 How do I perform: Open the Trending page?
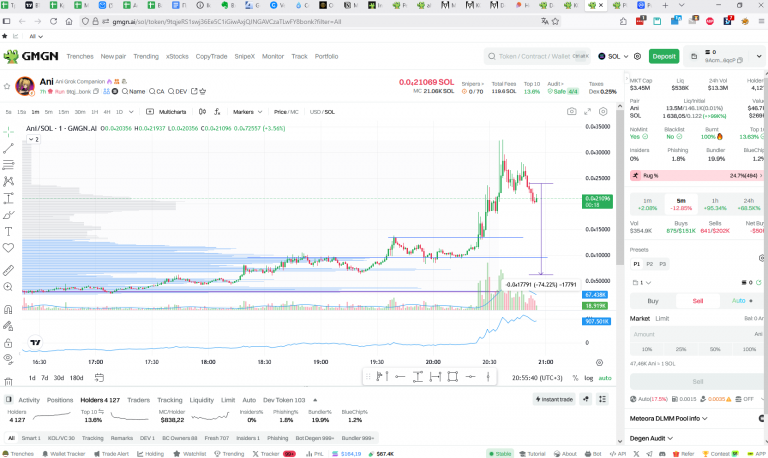146,56
